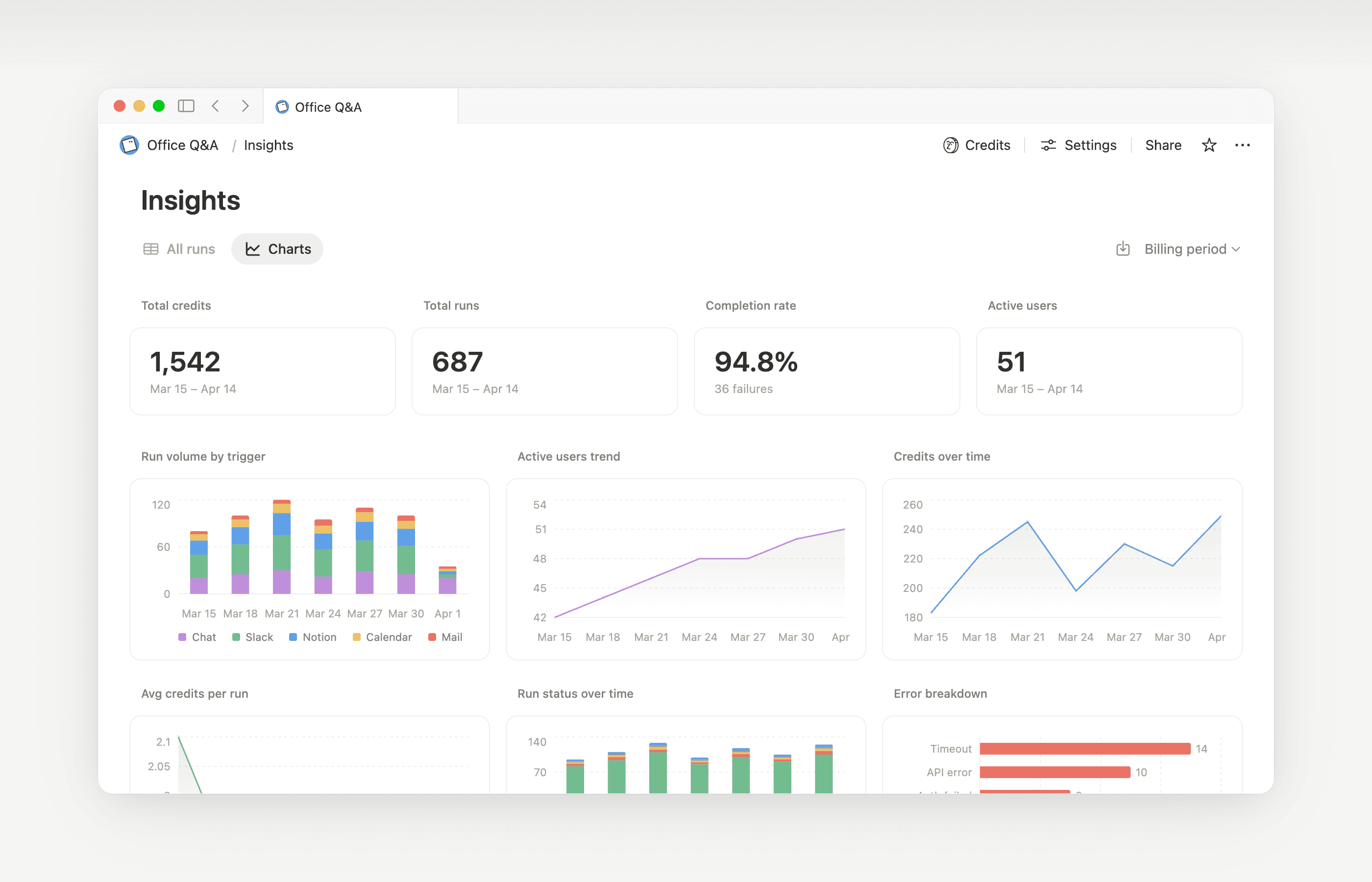Screen dimensions: 1372x882
Task: Click the Mail red legend swatch
Action: pyautogui.click(x=432, y=637)
